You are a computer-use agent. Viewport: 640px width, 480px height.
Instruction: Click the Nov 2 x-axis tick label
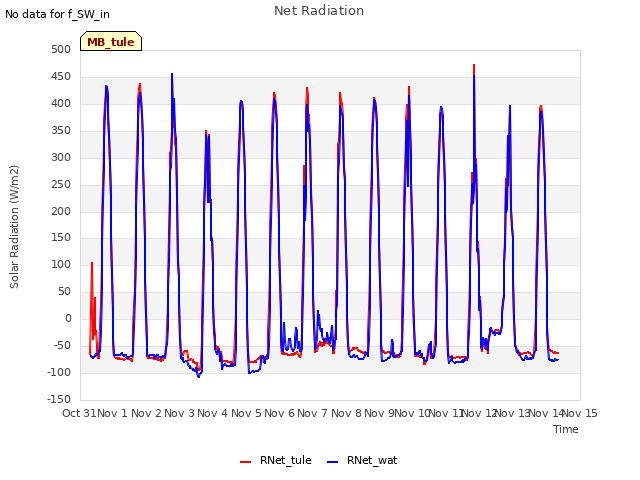click(x=146, y=413)
